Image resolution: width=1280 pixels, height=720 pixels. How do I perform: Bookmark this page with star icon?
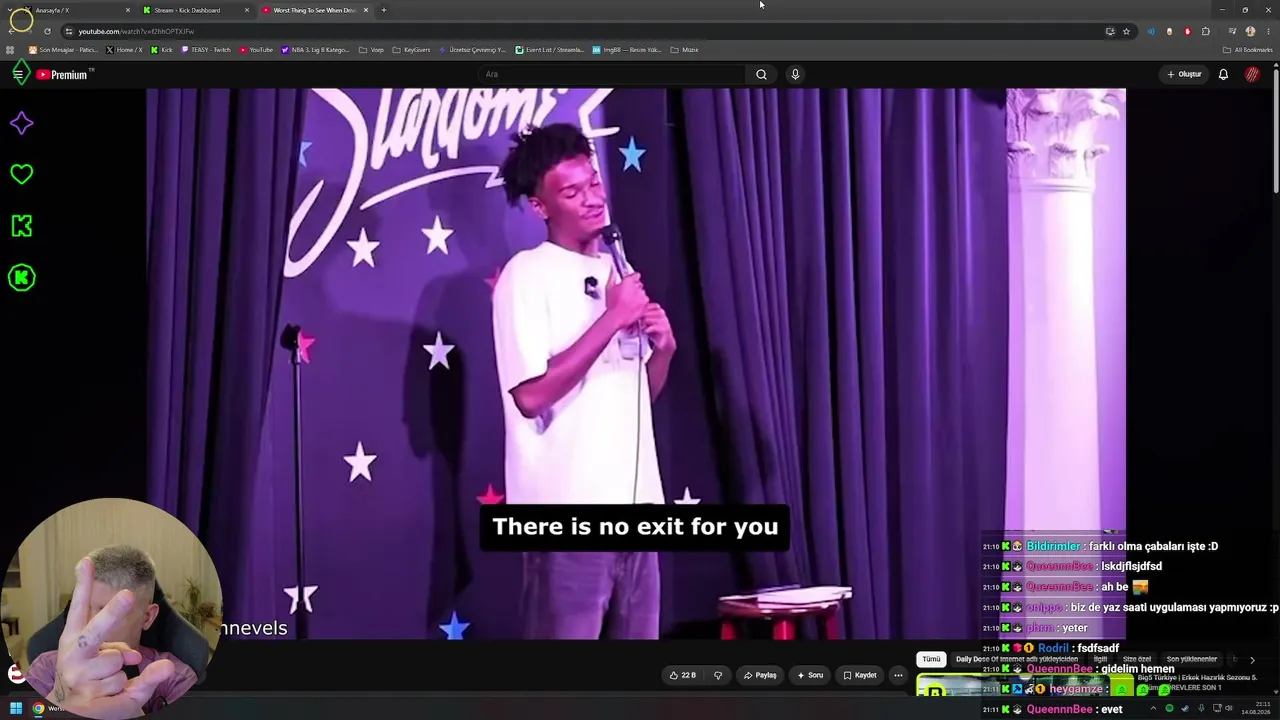click(1126, 31)
